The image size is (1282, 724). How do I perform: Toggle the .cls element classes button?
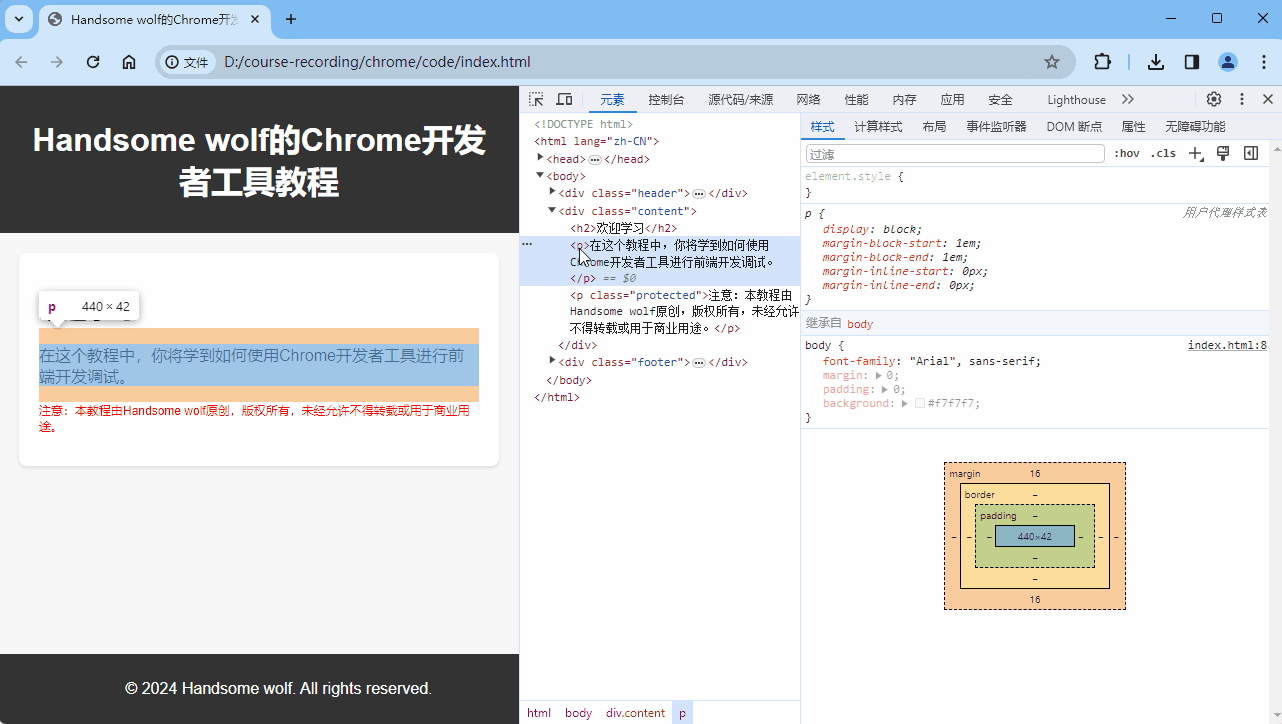1163,153
